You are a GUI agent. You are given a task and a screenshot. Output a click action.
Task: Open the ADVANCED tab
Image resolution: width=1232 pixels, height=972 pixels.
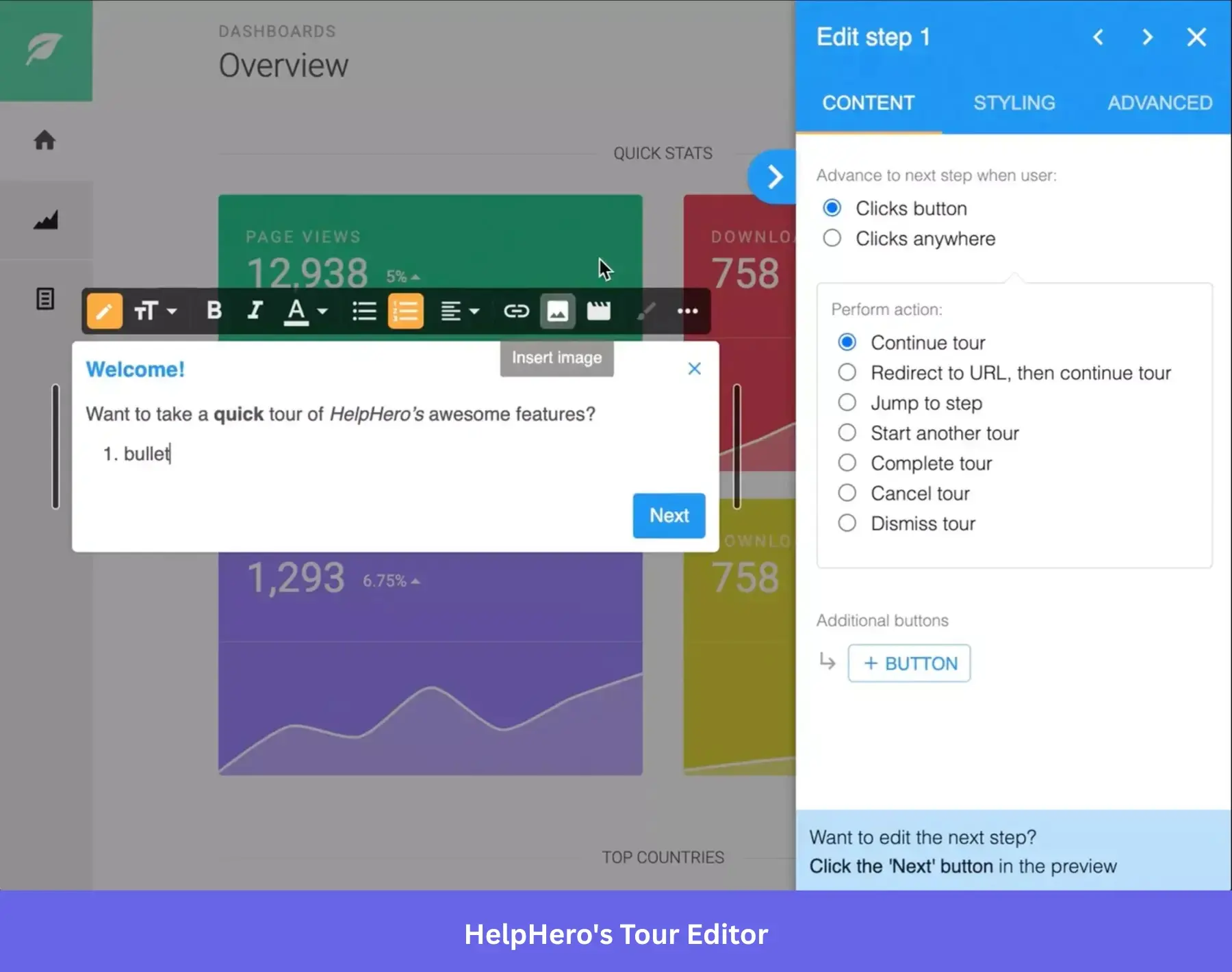[x=1159, y=103]
